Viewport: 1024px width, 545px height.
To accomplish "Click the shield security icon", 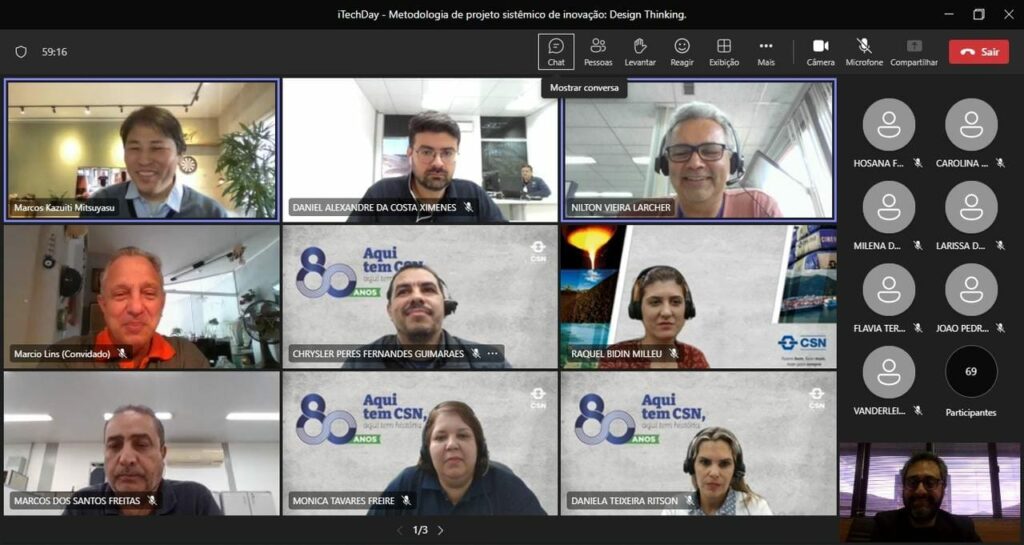I will 21,52.
